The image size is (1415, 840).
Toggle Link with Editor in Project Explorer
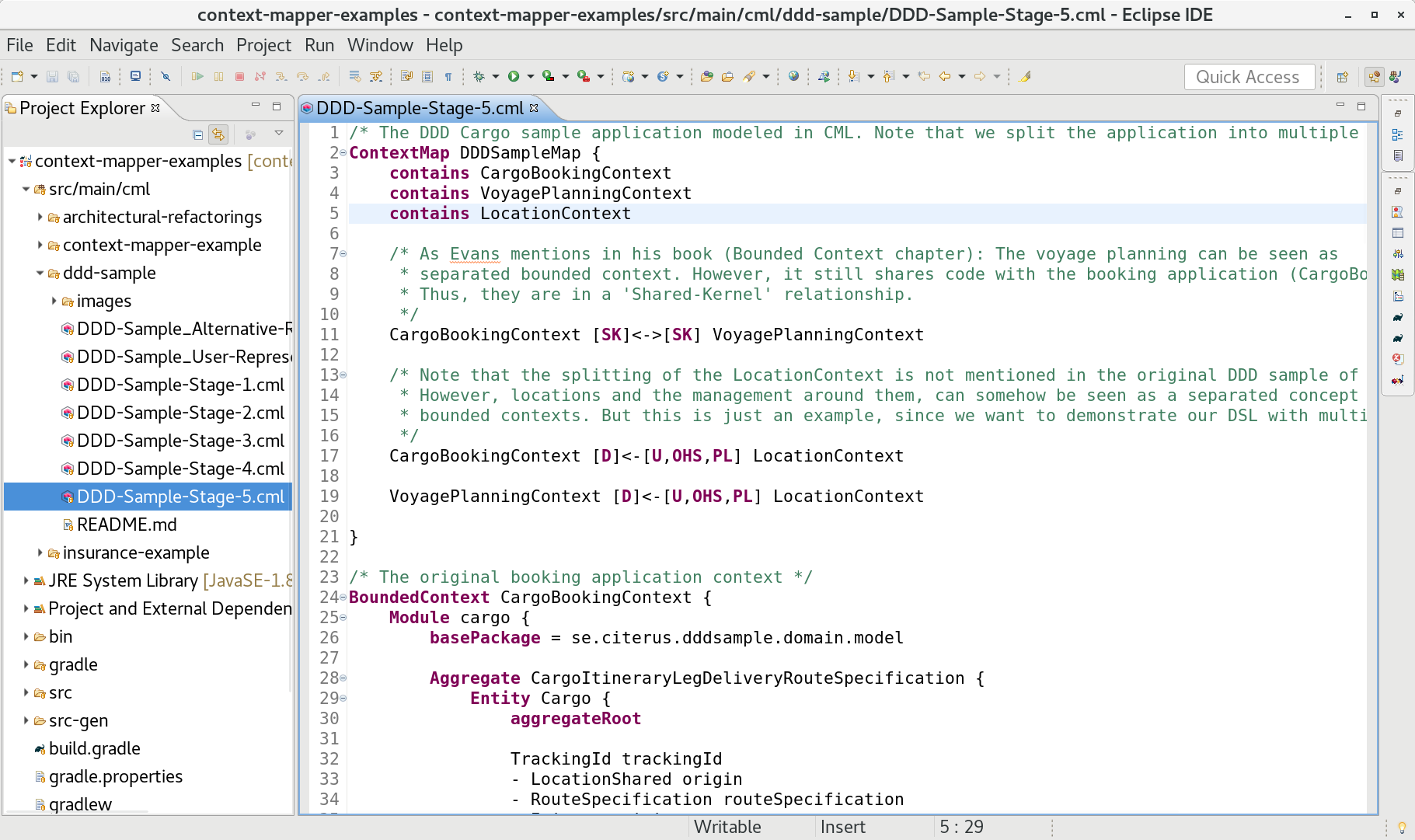click(218, 134)
